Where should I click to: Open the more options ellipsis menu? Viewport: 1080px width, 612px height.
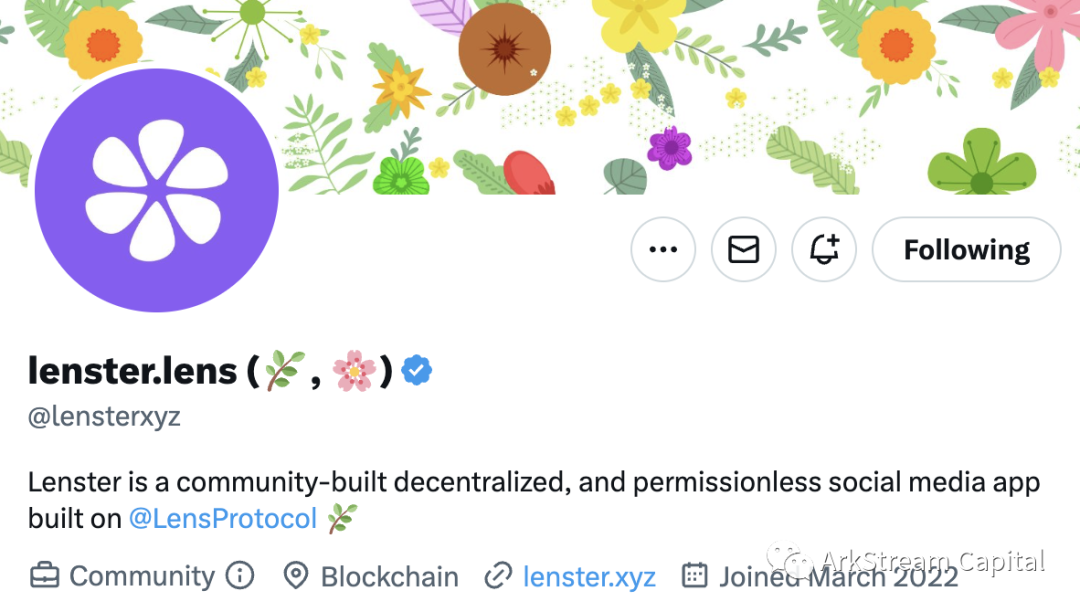point(662,249)
